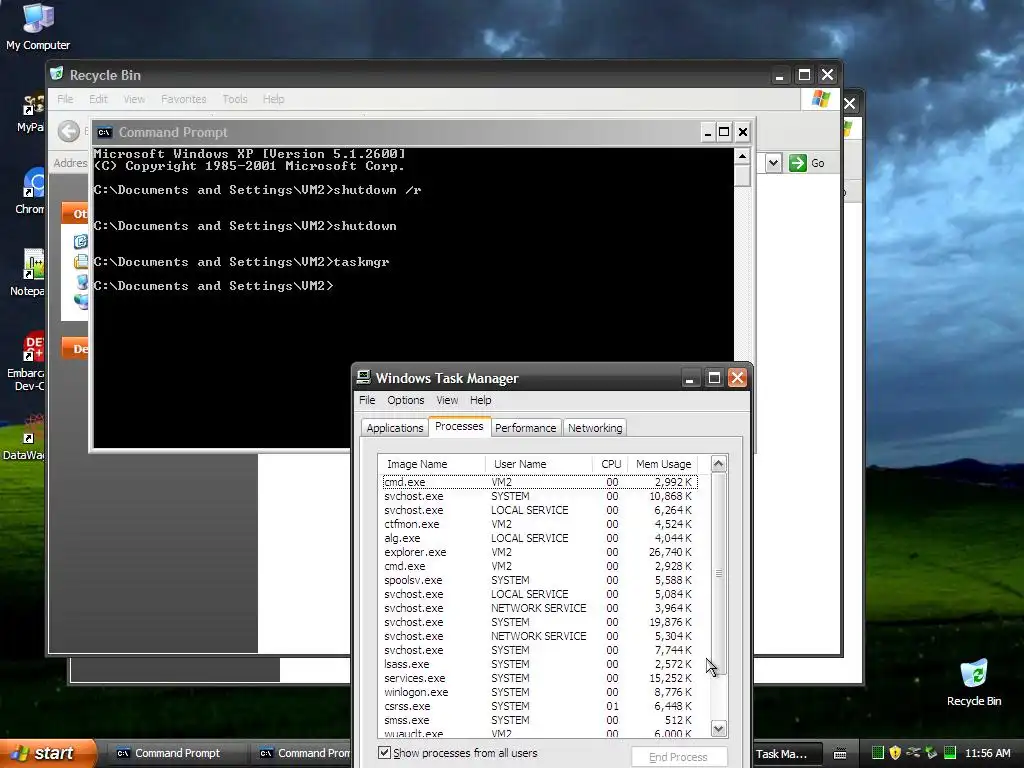Image resolution: width=1024 pixels, height=768 pixels.
Task: Select cmd.exe row using 2,928 K
Action: (x=539, y=566)
